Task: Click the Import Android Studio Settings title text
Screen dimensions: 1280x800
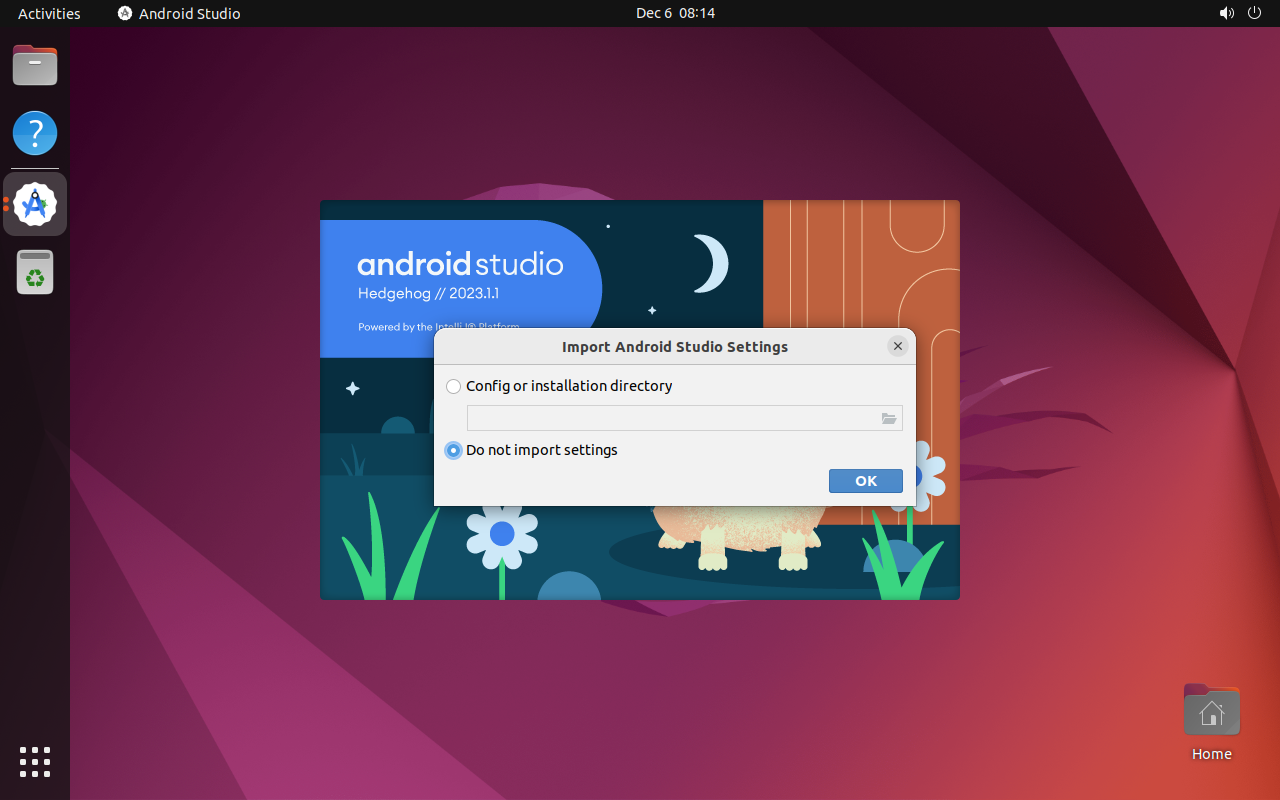Action: tap(675, 347)
